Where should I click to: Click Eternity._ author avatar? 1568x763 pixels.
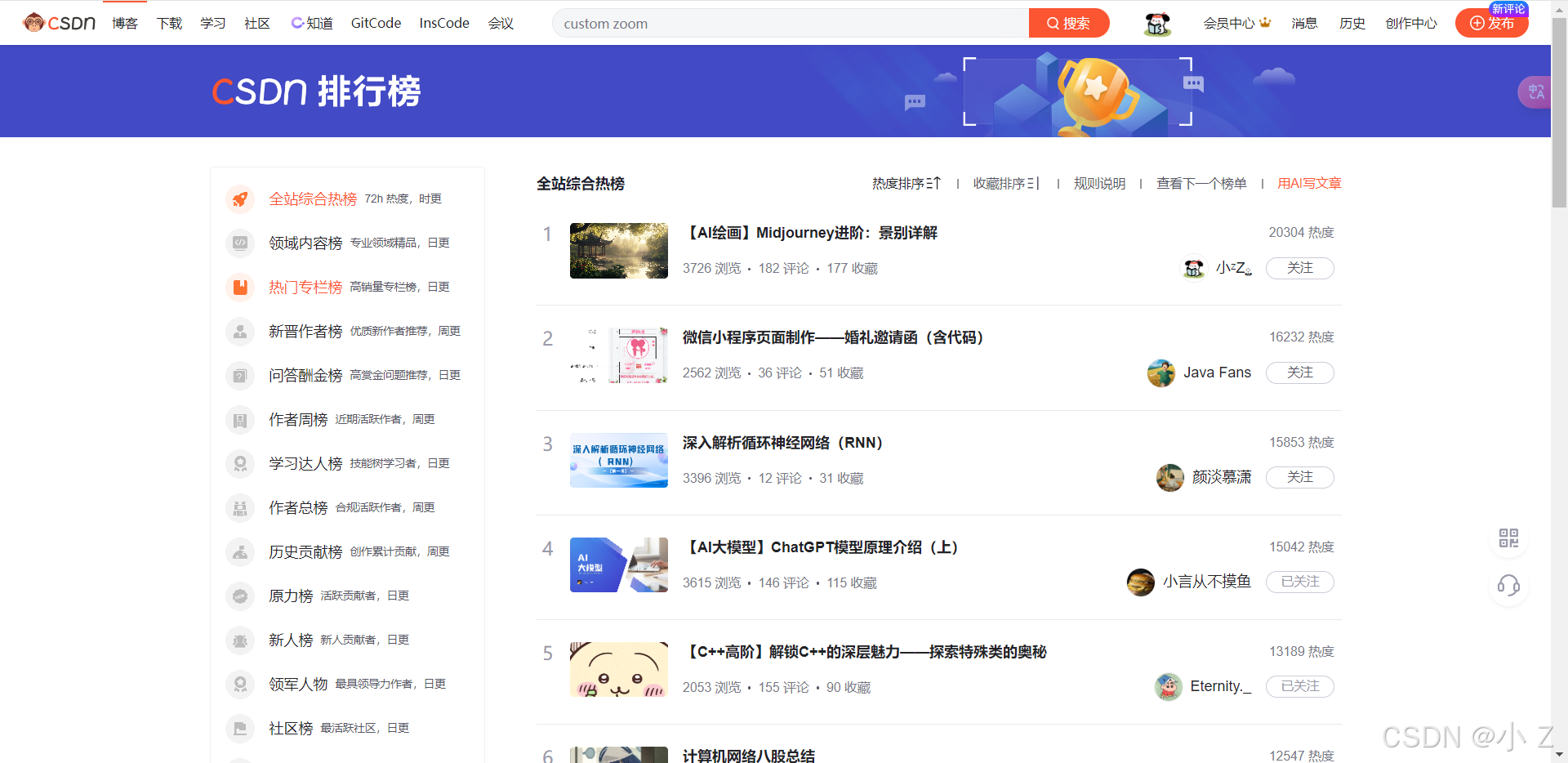pyautogui.click(x=1168, y=686)
